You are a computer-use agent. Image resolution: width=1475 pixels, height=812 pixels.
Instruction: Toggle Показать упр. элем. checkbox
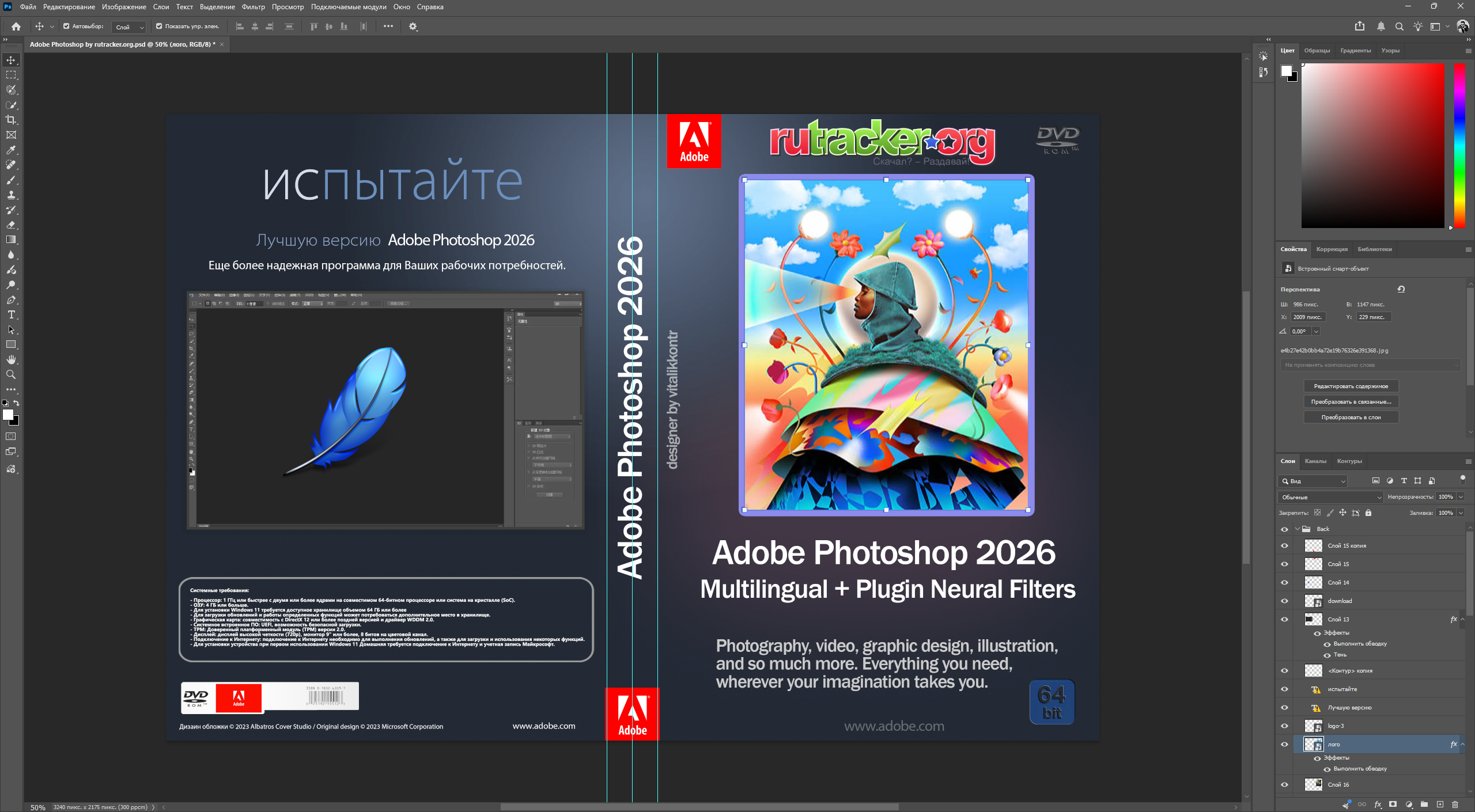click(159, 26)
